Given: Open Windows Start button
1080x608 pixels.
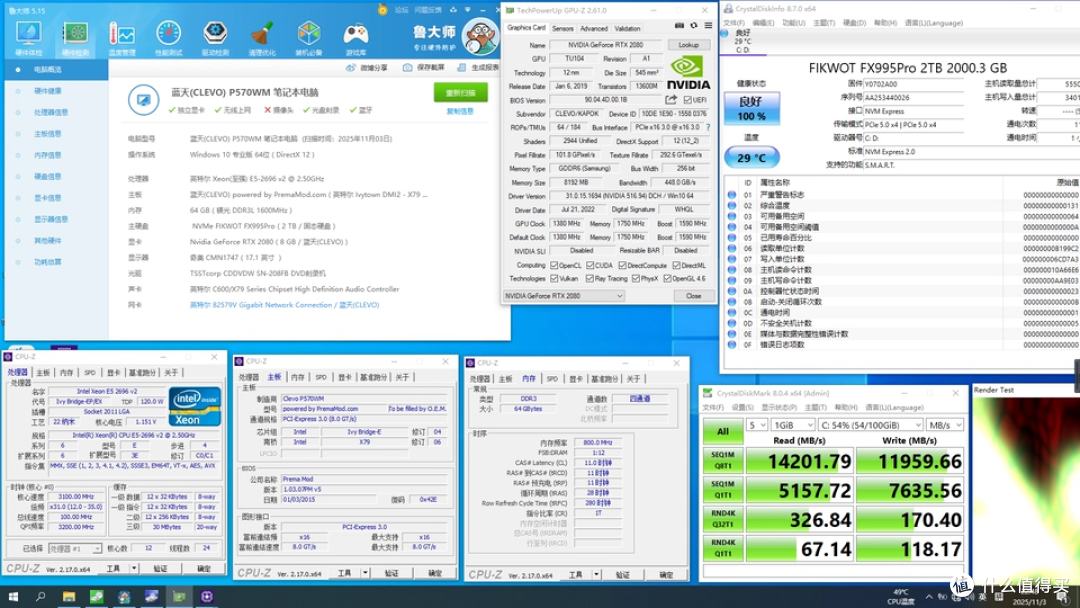Looking at the screenshot, I should 12,597.
